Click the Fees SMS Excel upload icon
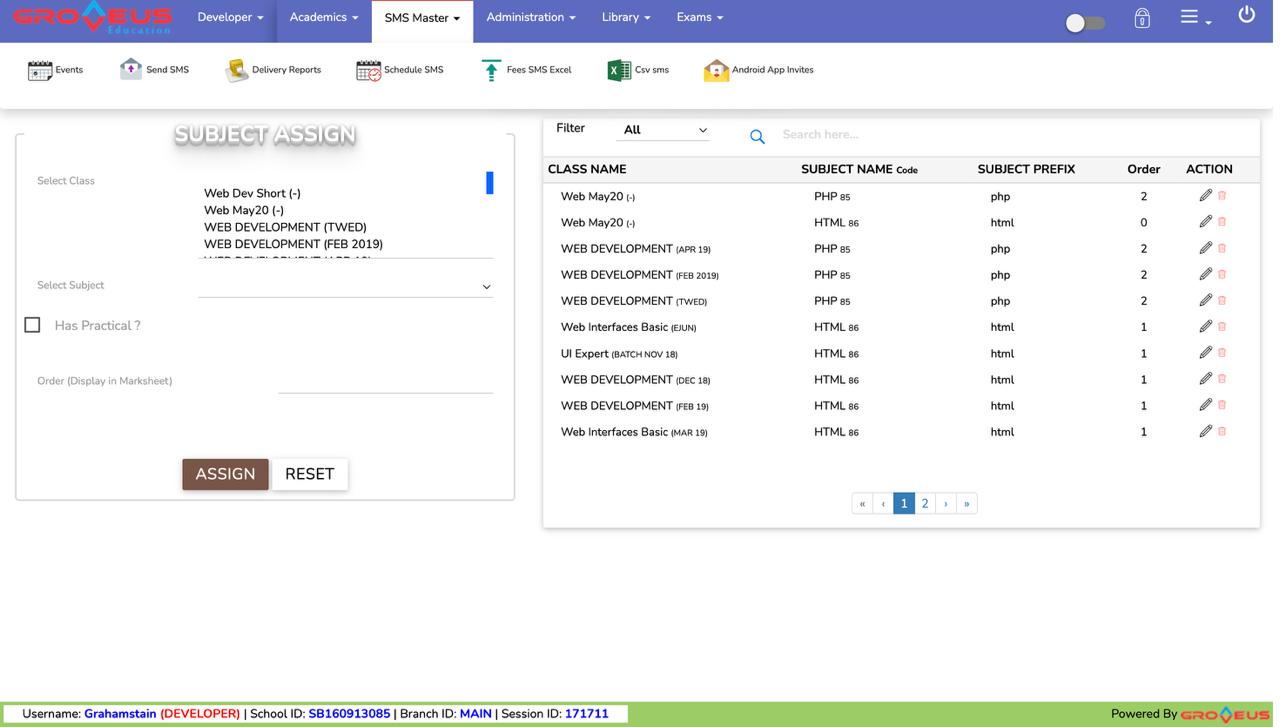The width and height of the screenshot is (1280, 727). tap(491, 70)
